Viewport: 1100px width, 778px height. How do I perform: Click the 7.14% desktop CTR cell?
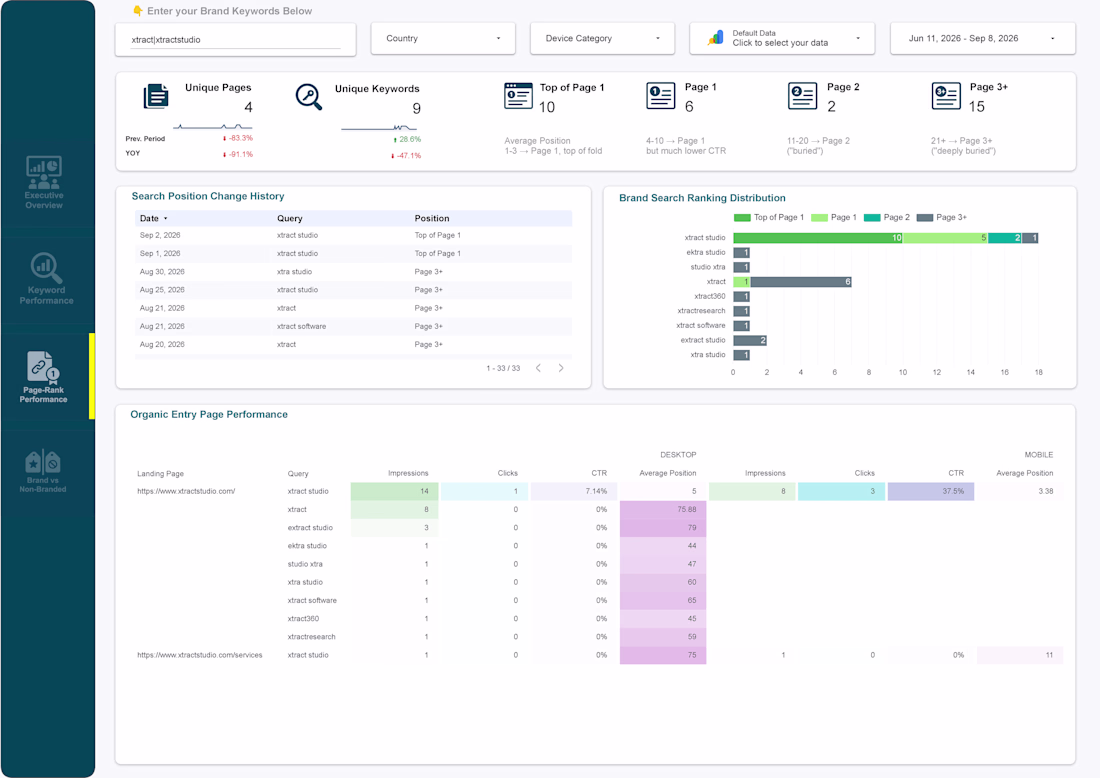tap(574, 491)
